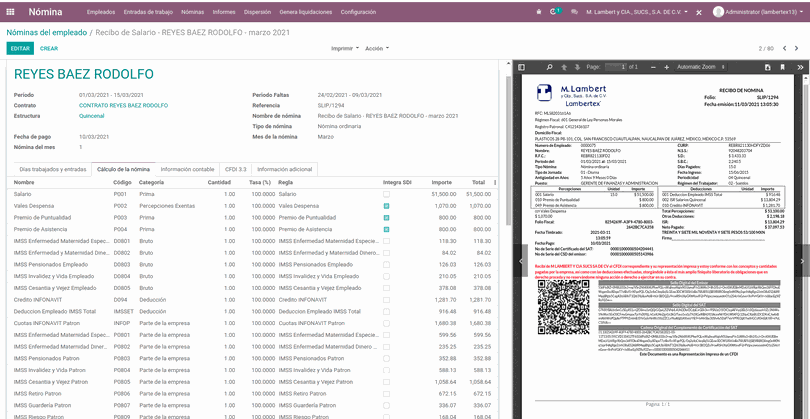Click the EDITAR button

(x=19, y=48)
